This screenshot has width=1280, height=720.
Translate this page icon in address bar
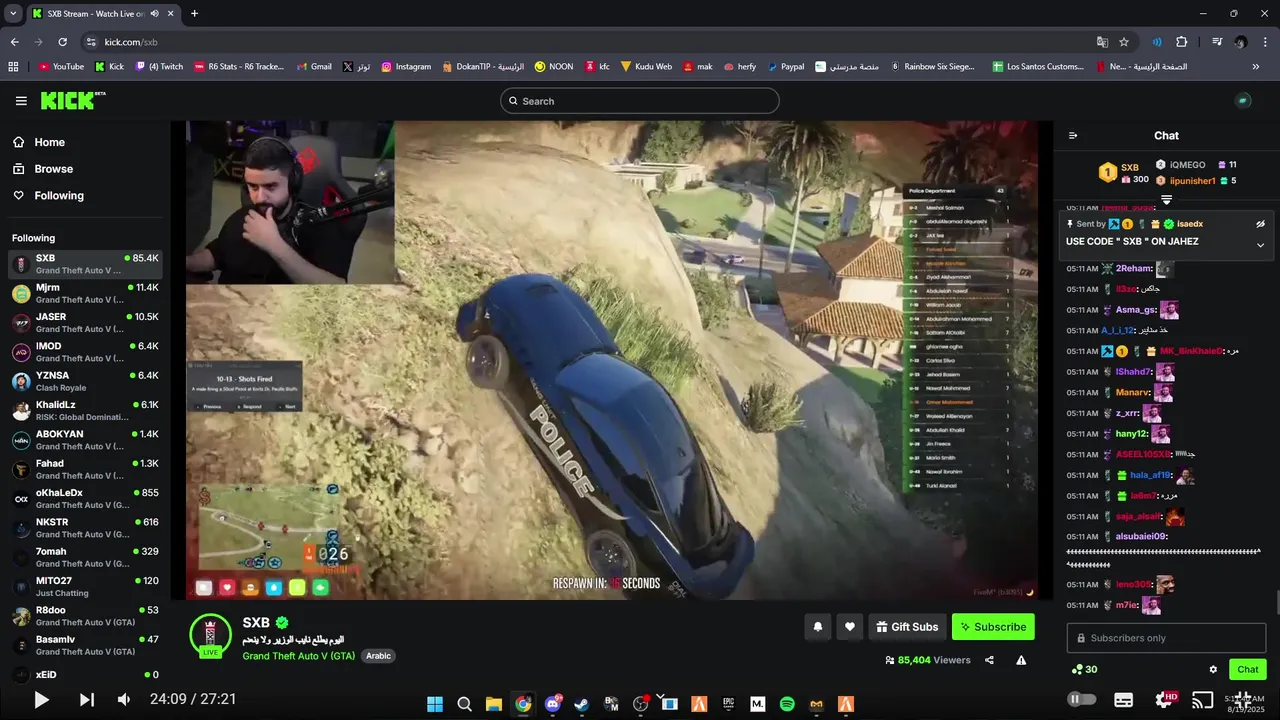tap(1102, 42)
